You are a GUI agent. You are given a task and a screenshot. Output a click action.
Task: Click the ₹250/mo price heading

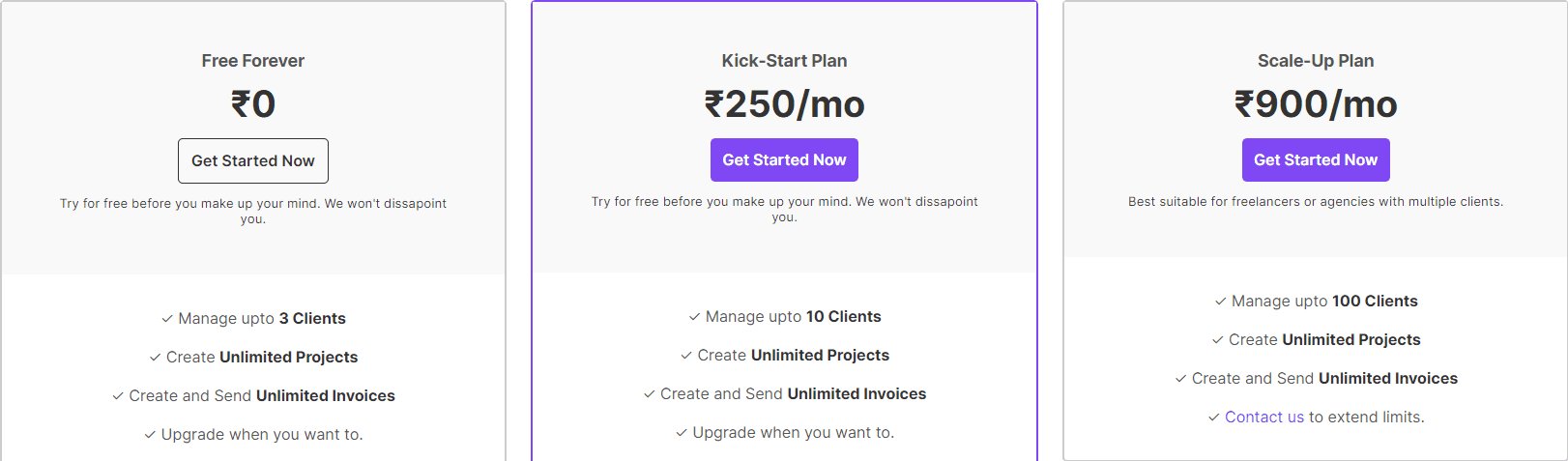click(x=784, y=104)
